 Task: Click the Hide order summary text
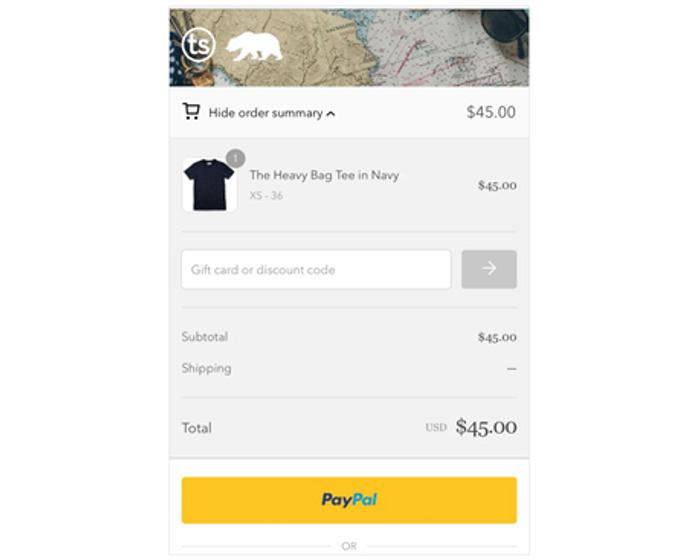(x=266, y=113)
